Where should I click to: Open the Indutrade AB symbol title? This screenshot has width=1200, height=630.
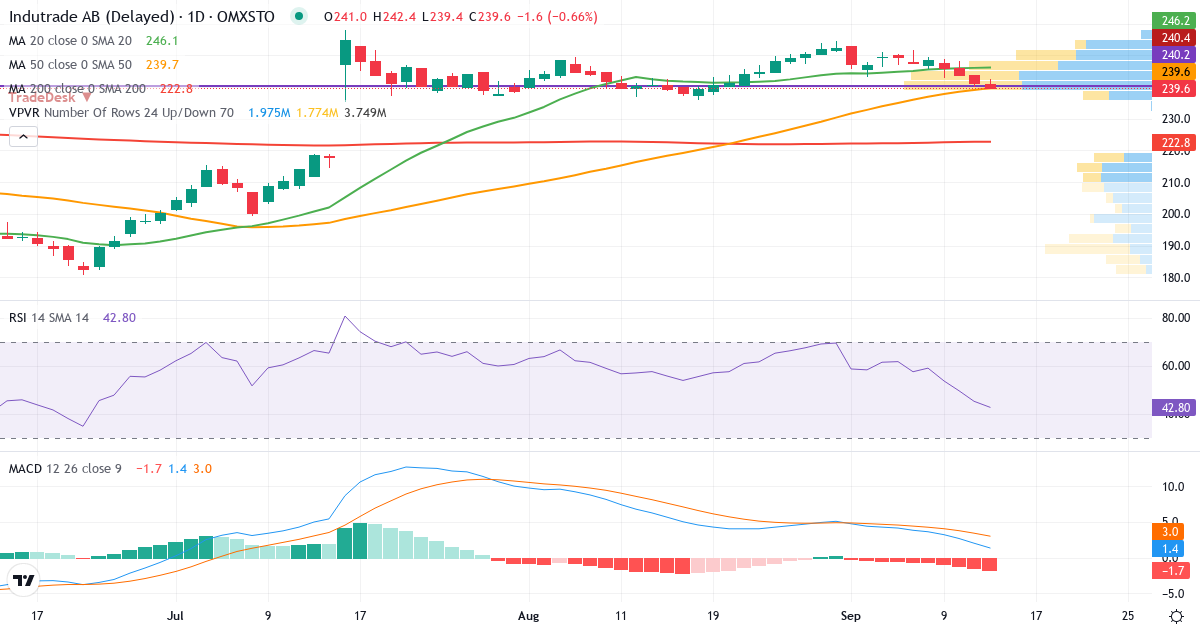[x=141, y=16]
